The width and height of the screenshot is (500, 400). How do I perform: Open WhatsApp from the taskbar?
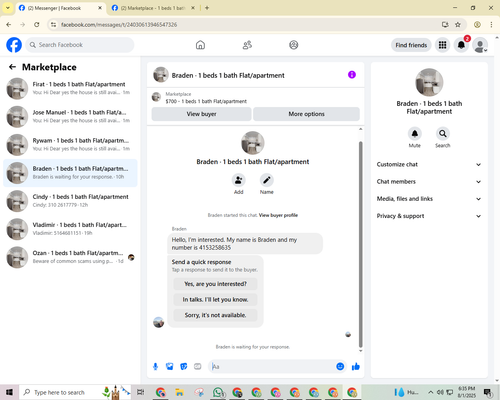(x=218, y=392)
